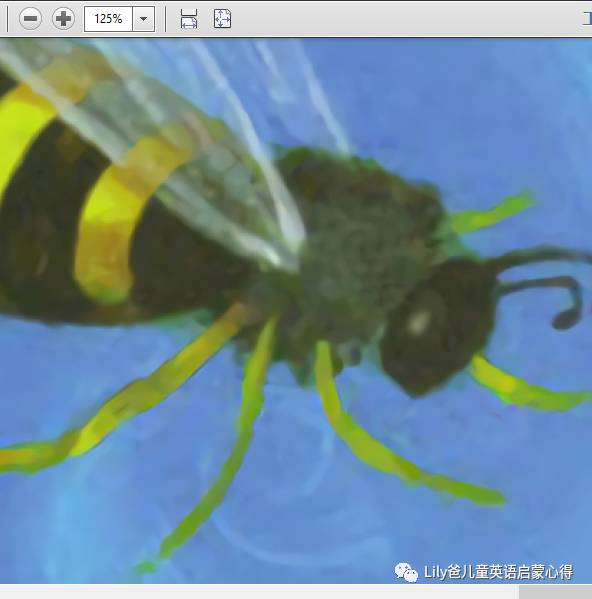Zoom in with the plus button

point(63,18)
